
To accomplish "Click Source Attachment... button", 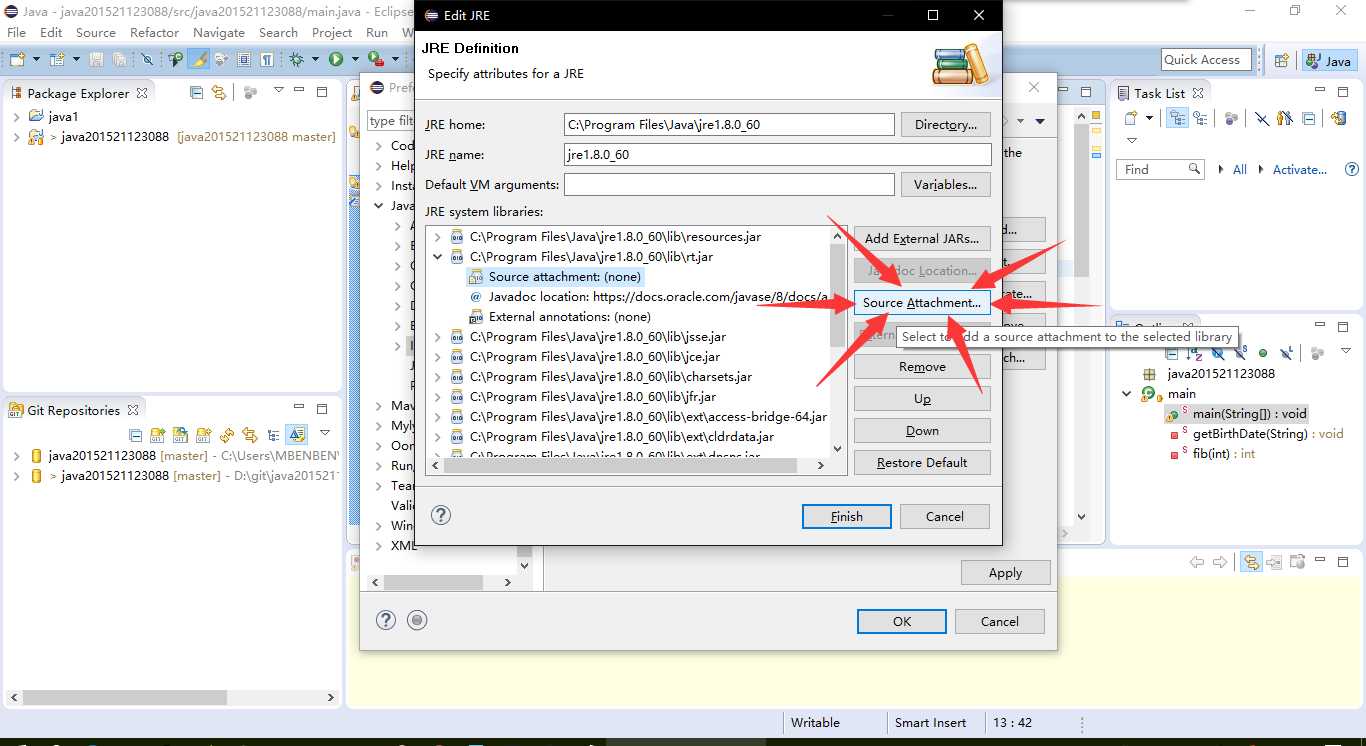I will click(922, 302).
